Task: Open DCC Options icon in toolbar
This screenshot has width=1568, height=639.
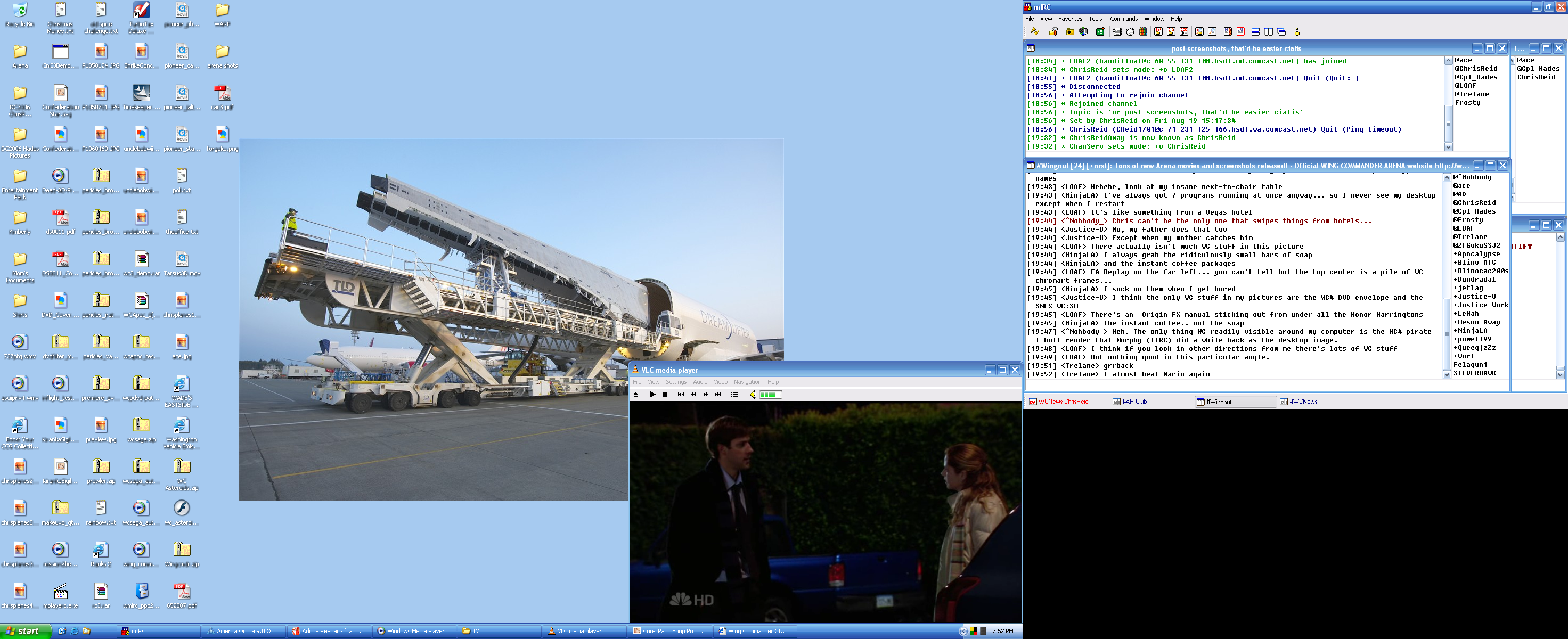Action: pos(1184,31)
